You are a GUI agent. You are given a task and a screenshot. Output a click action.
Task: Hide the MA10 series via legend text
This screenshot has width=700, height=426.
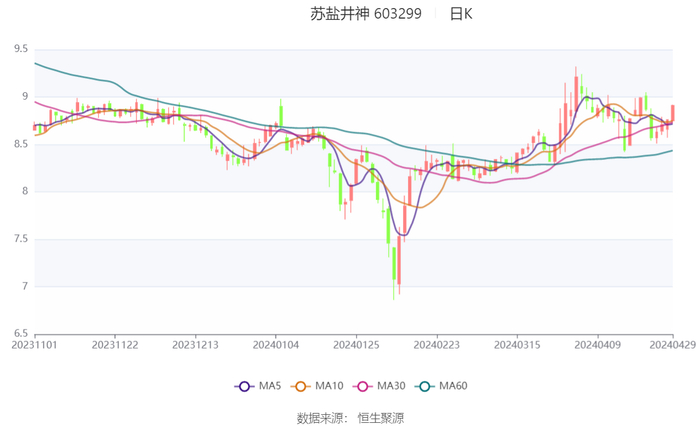(329, 387)
